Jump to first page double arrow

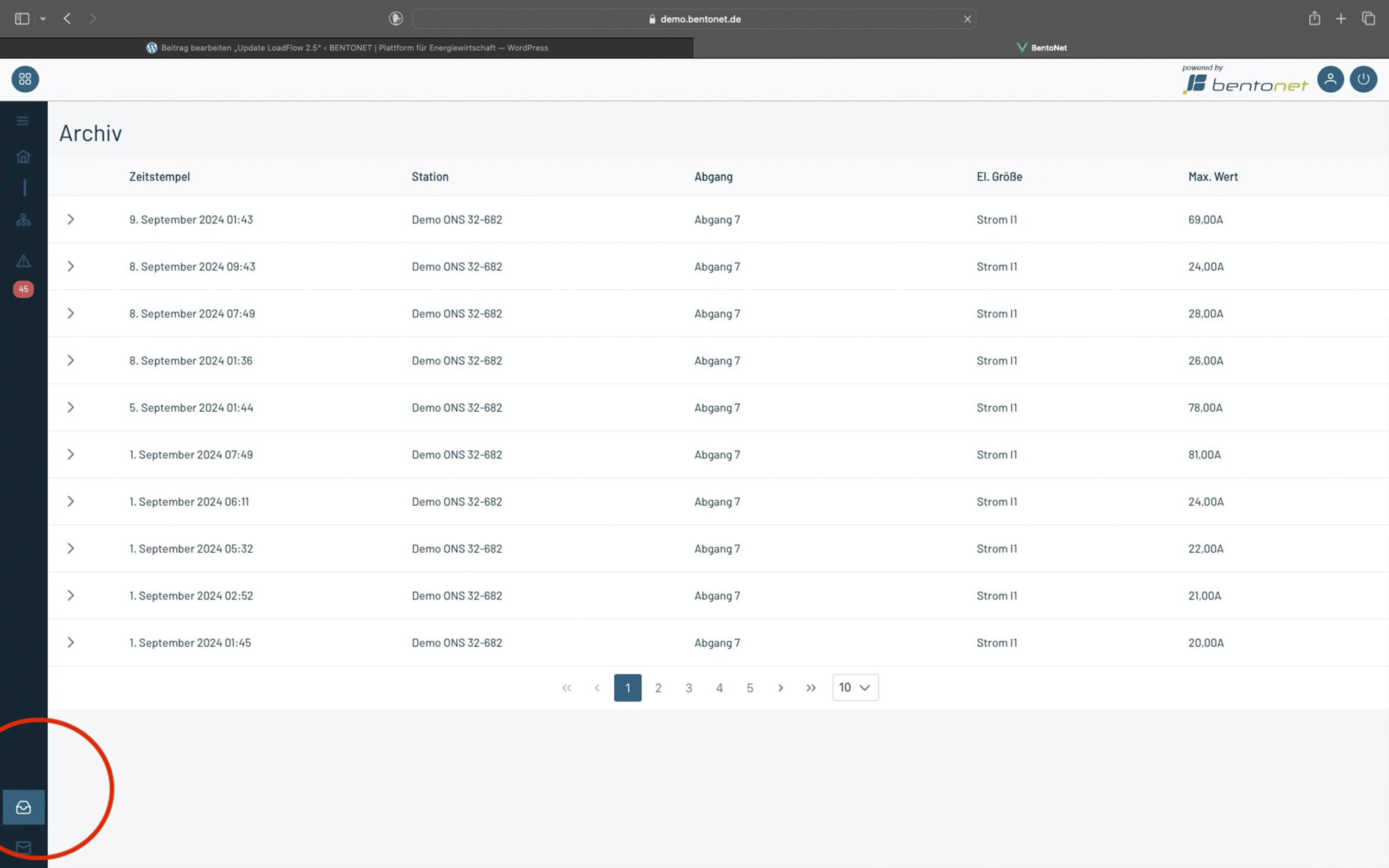566,688
